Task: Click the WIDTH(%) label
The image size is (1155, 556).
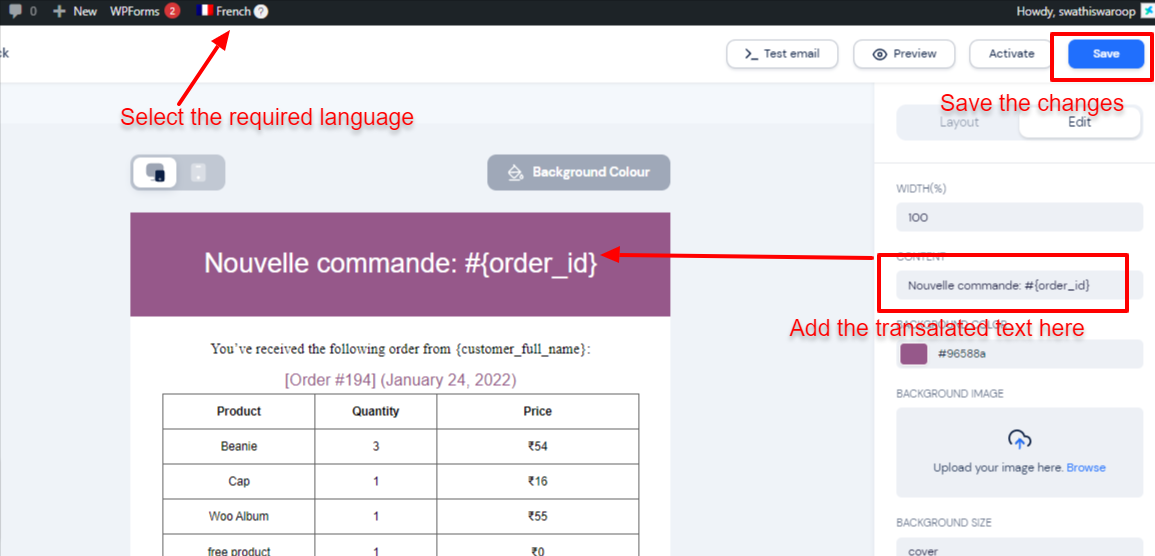Action: point(921,189)
